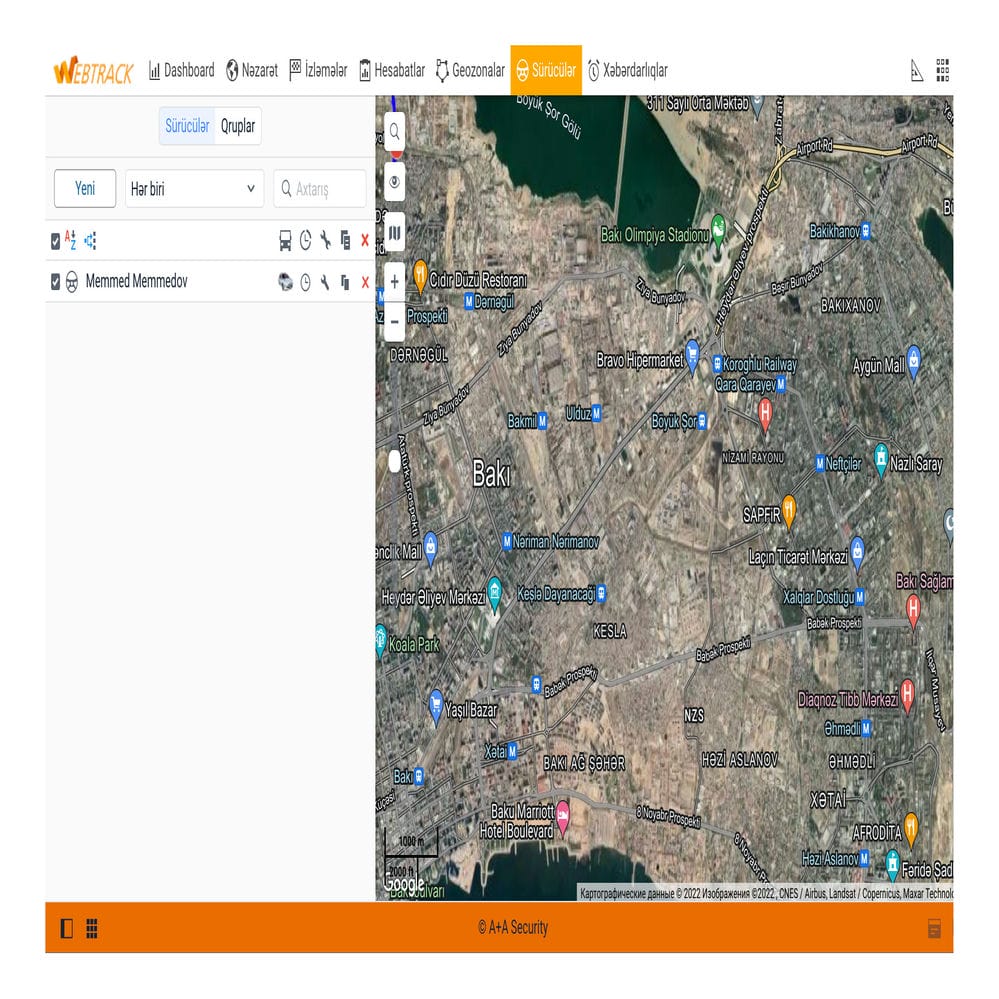999x999 pixels.
Task: Switch to the Qruplar tab
Action: 238,127
